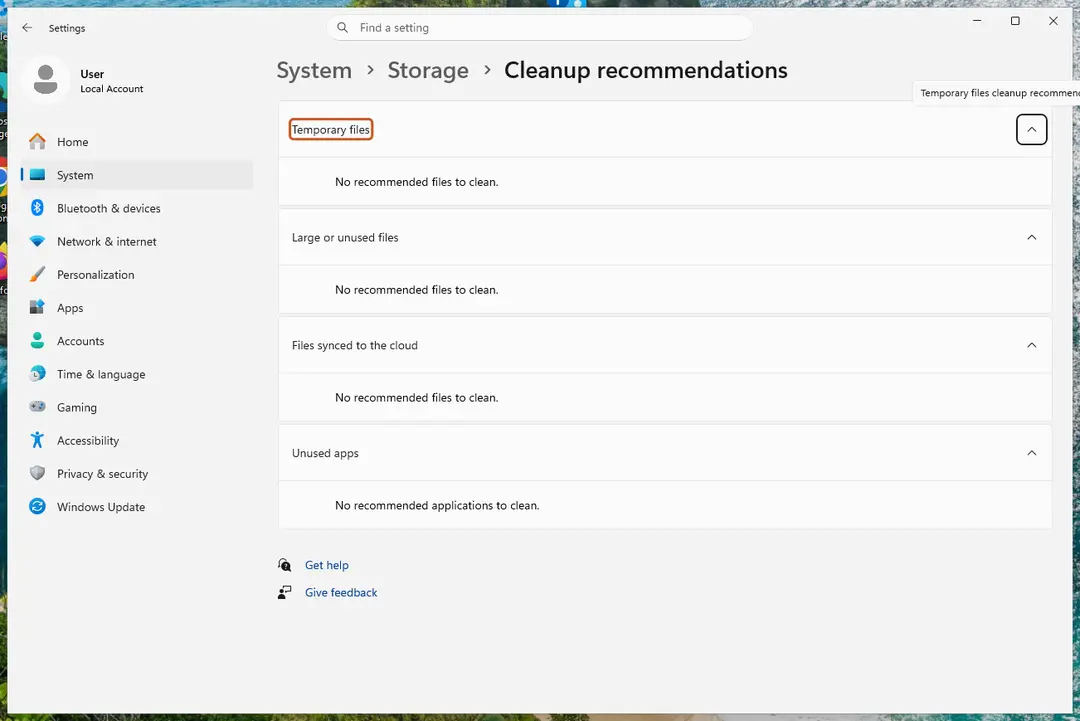Click the Gaming controller icon
The height and width of the screenshot is (721, 1080).
pyautogui.click(x=37, y=407)
